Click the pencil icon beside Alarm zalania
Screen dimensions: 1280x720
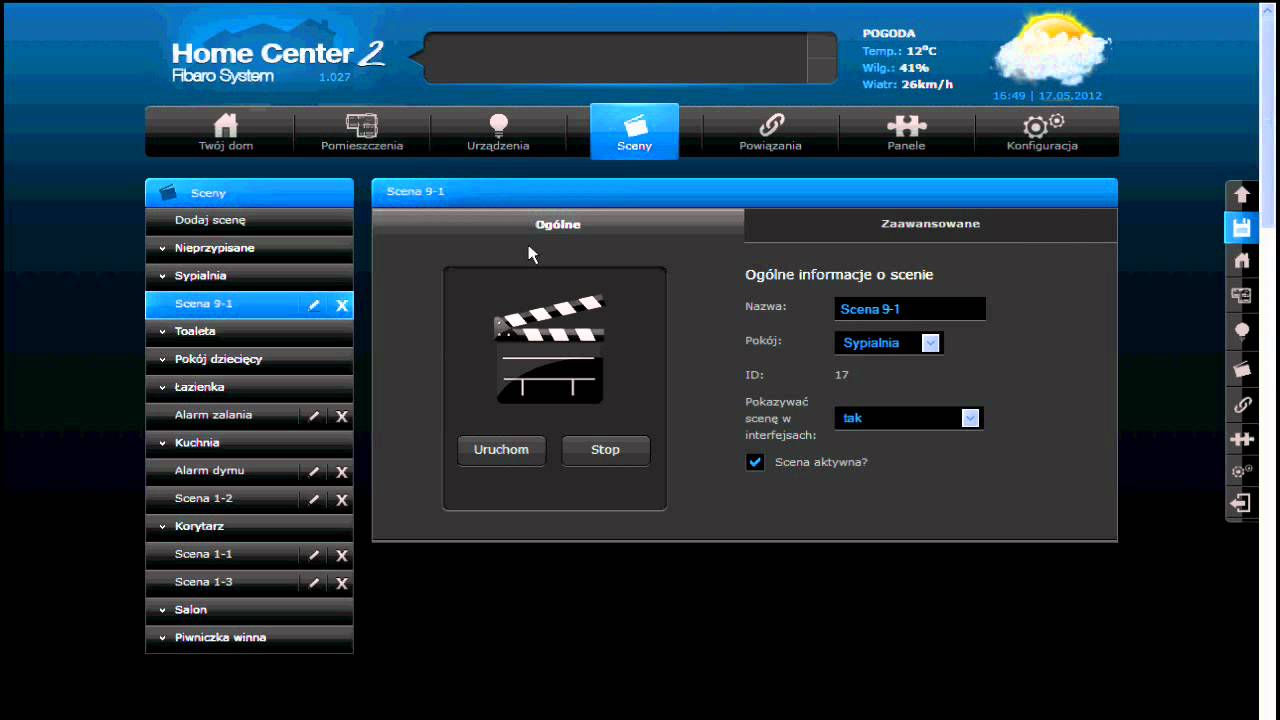[314, 416]
